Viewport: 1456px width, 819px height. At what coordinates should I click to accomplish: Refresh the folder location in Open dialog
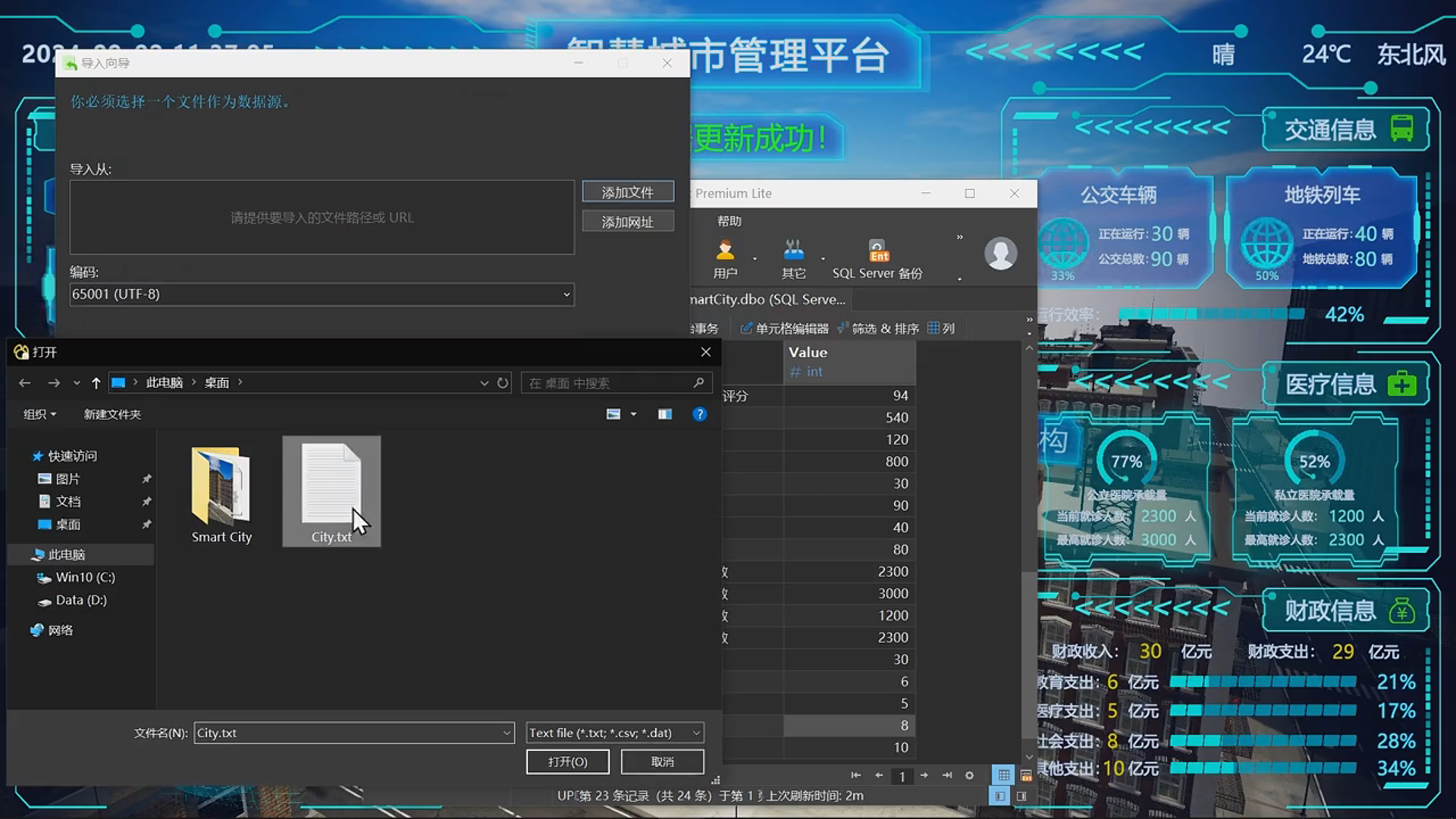coord(503,383)
